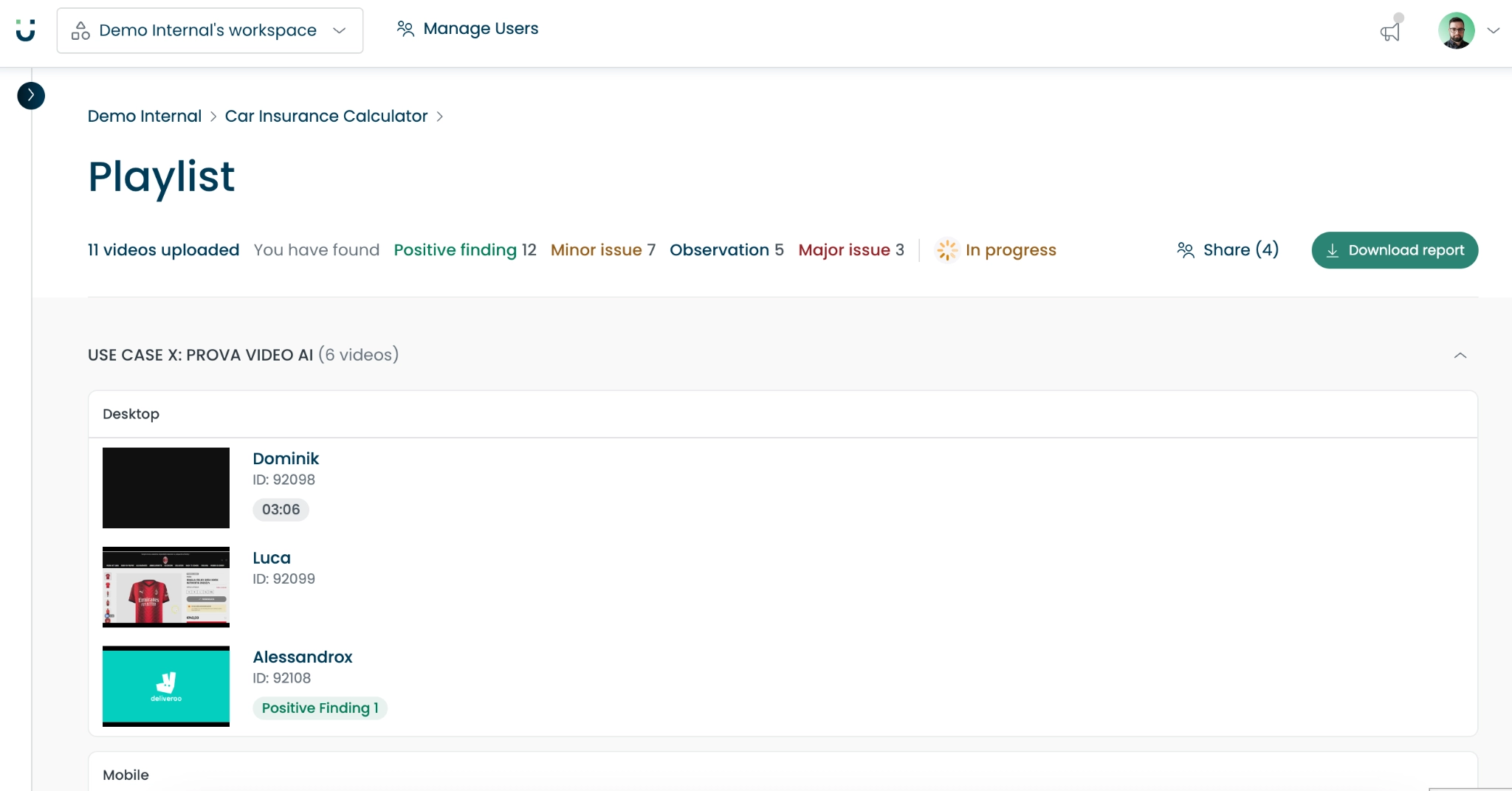The image size is (1512, 791).
Task: Open Luca's video thumbnail
Action: tap(166, 587)
